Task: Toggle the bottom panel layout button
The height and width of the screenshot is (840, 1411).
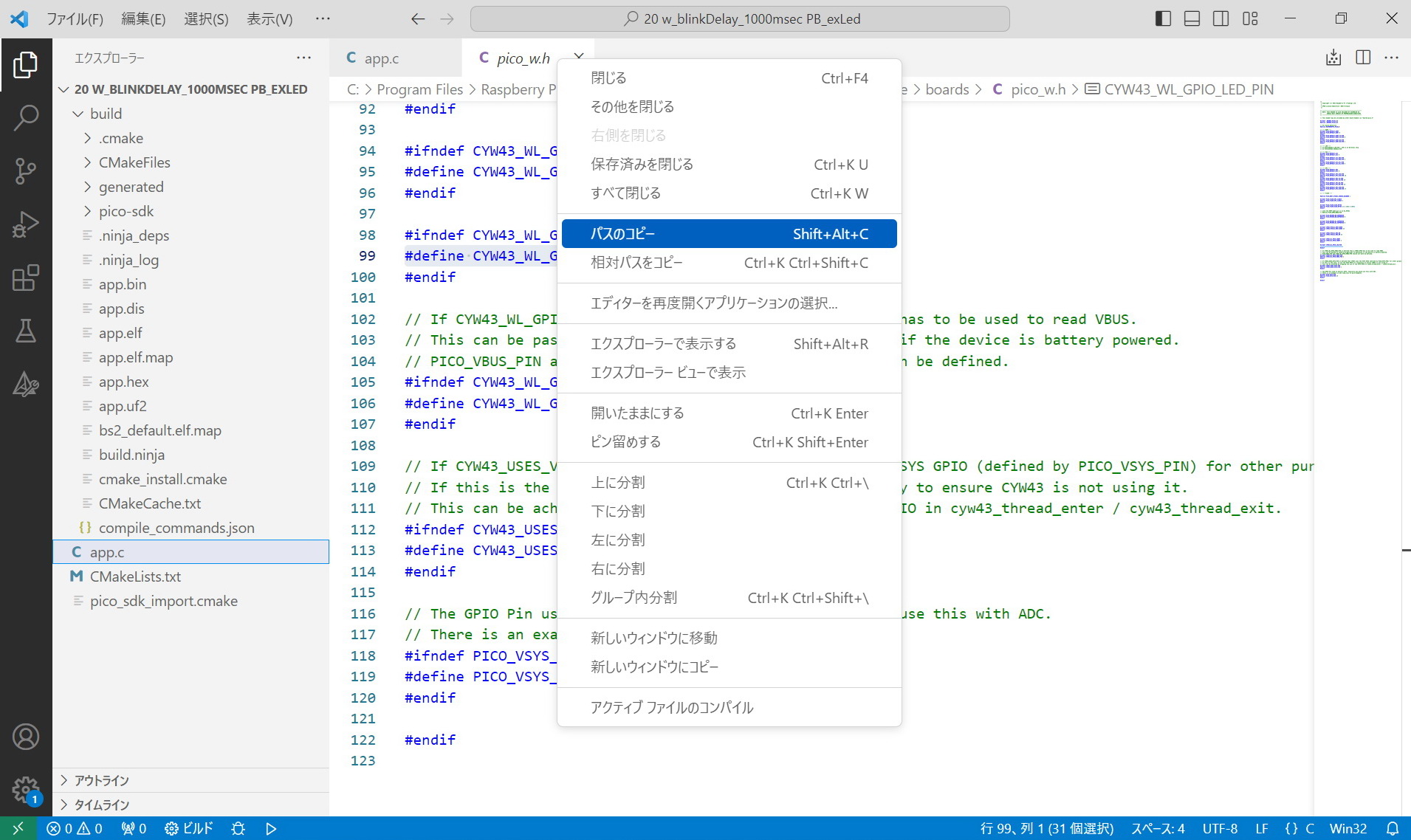Action: click(1192, 18)
